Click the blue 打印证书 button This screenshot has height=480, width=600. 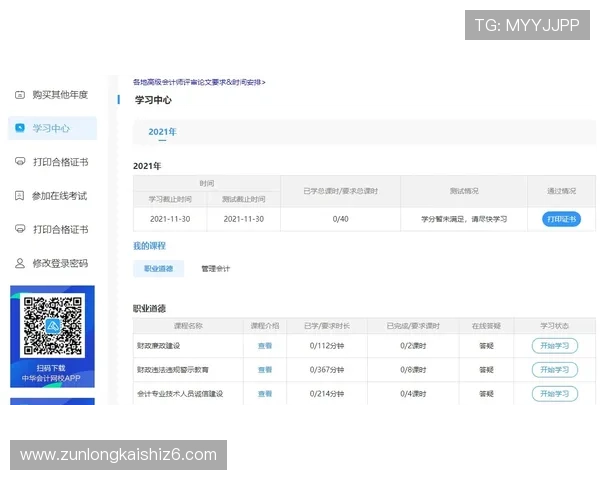pos(561,219)
